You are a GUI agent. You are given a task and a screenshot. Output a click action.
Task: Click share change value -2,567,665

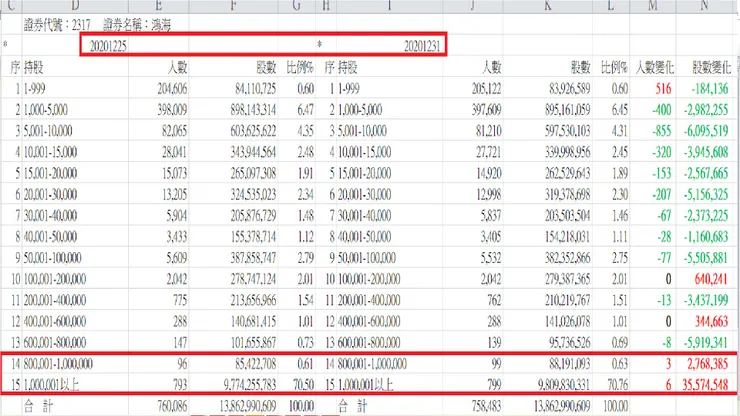coord(706,173)
